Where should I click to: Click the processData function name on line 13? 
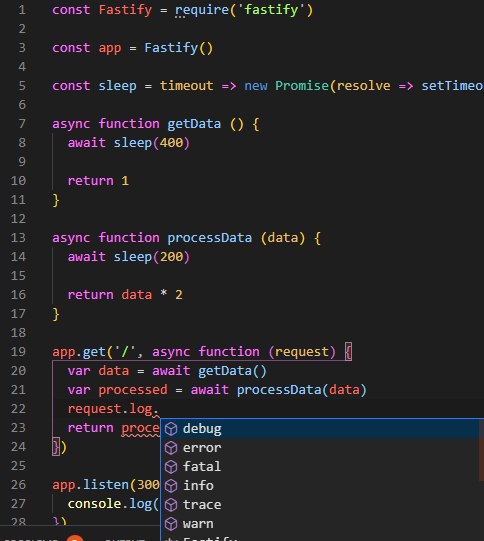[x=209, y=238]
